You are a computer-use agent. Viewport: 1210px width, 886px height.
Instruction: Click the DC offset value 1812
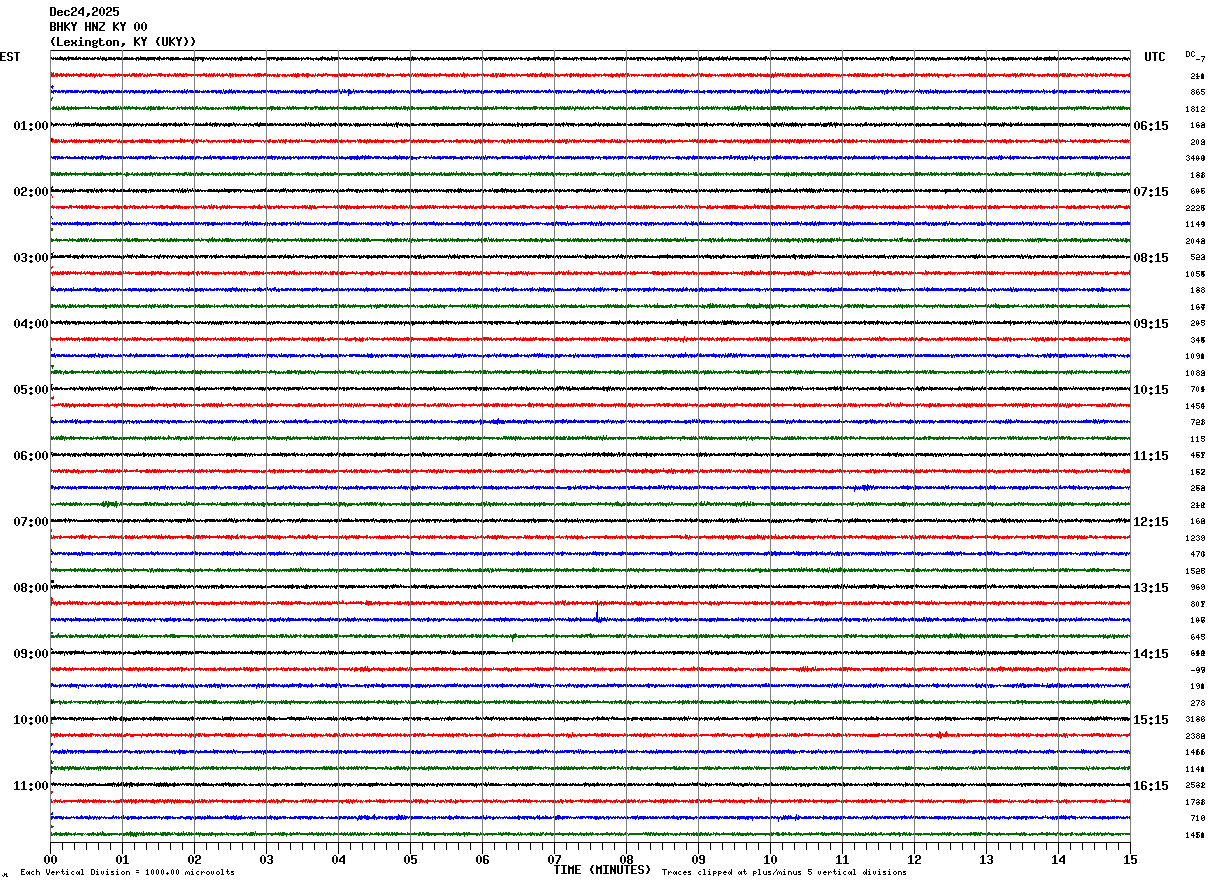pyautogui.click(x=1195, y=109)
